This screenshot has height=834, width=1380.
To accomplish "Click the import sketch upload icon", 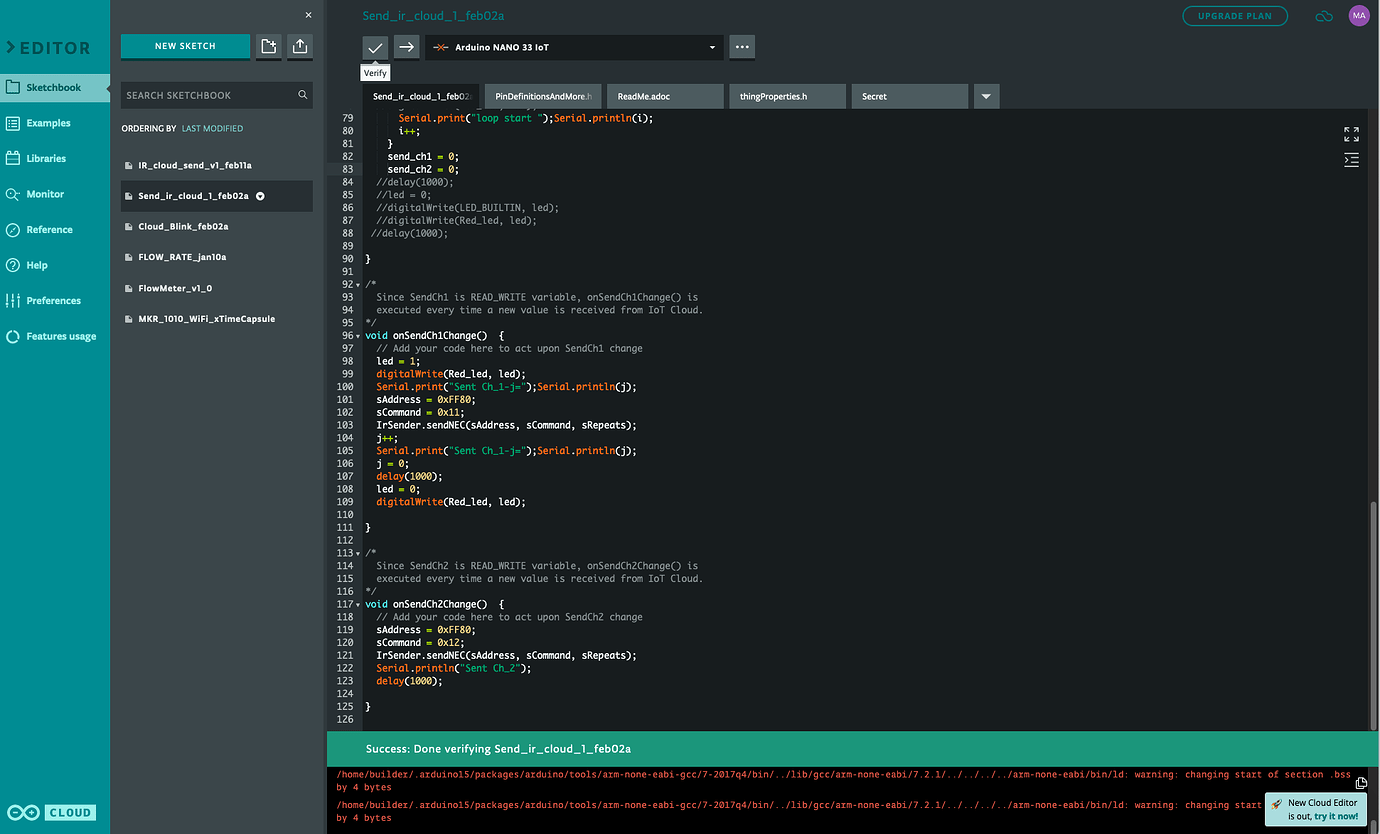I will pos(300,46).
